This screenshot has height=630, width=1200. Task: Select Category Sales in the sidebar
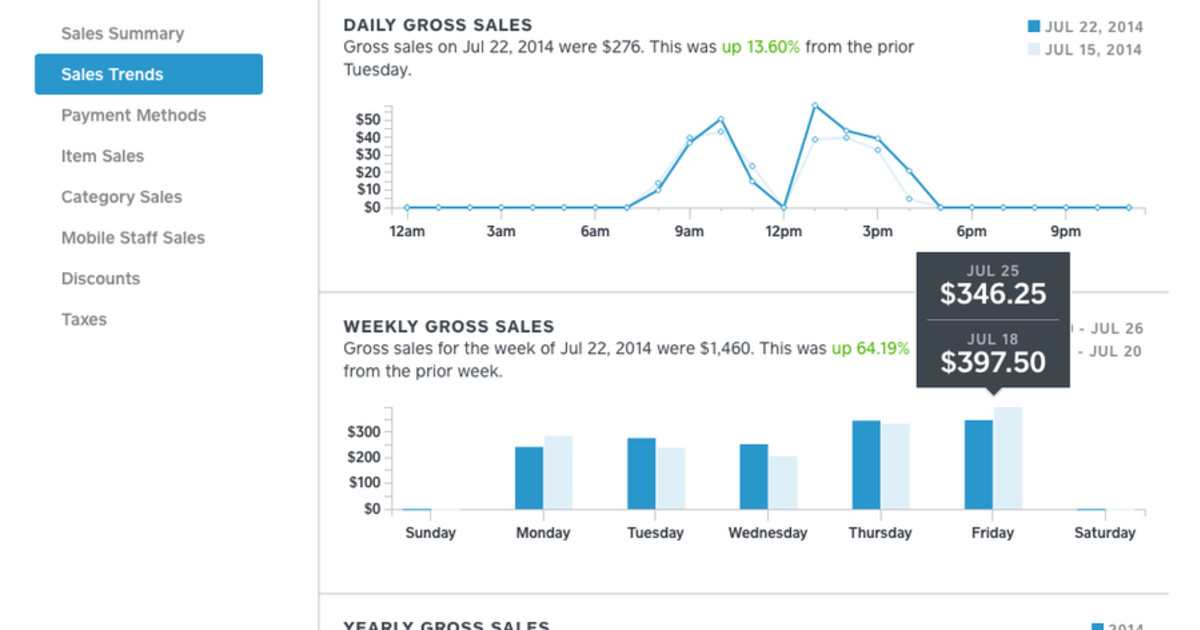(x=121, y=197)
